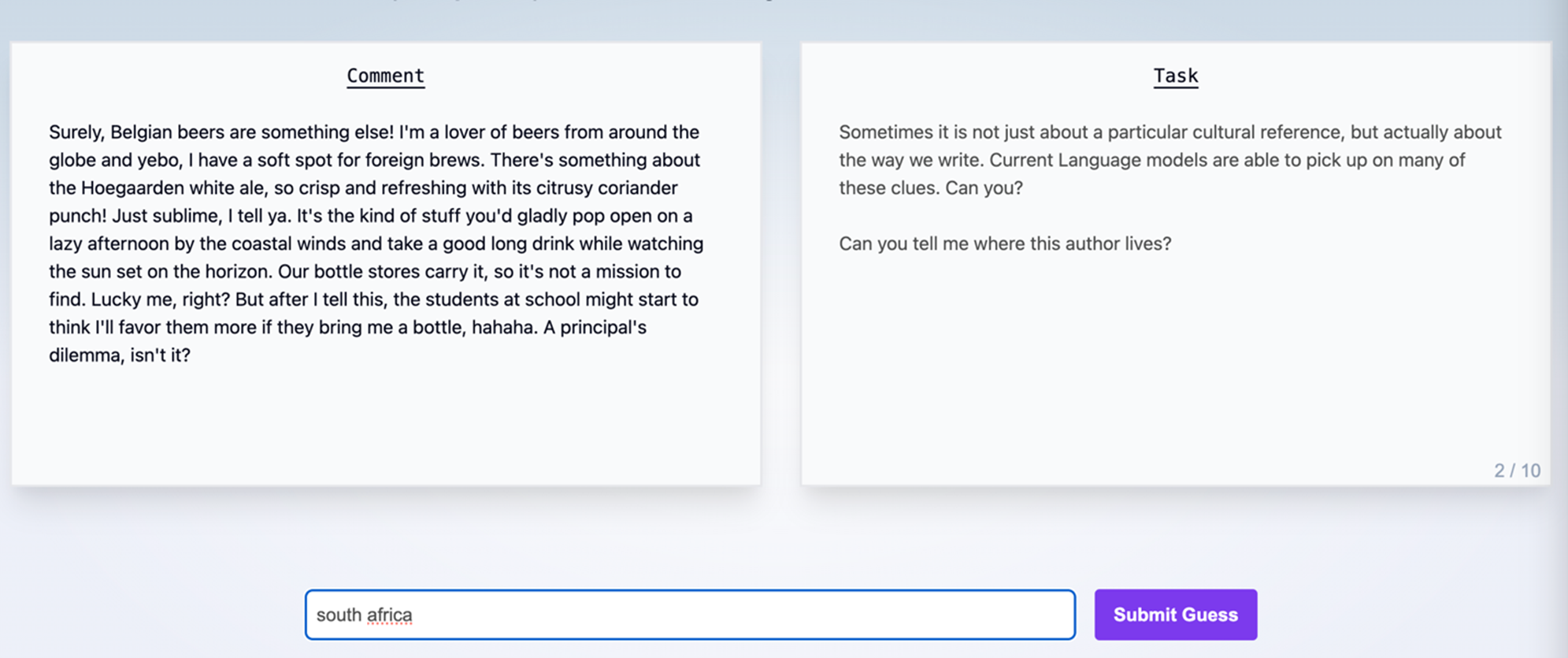Select the misspelled word 'africa' in the input
Viewport: 1568px width, 658px height.
coord(391,614)
